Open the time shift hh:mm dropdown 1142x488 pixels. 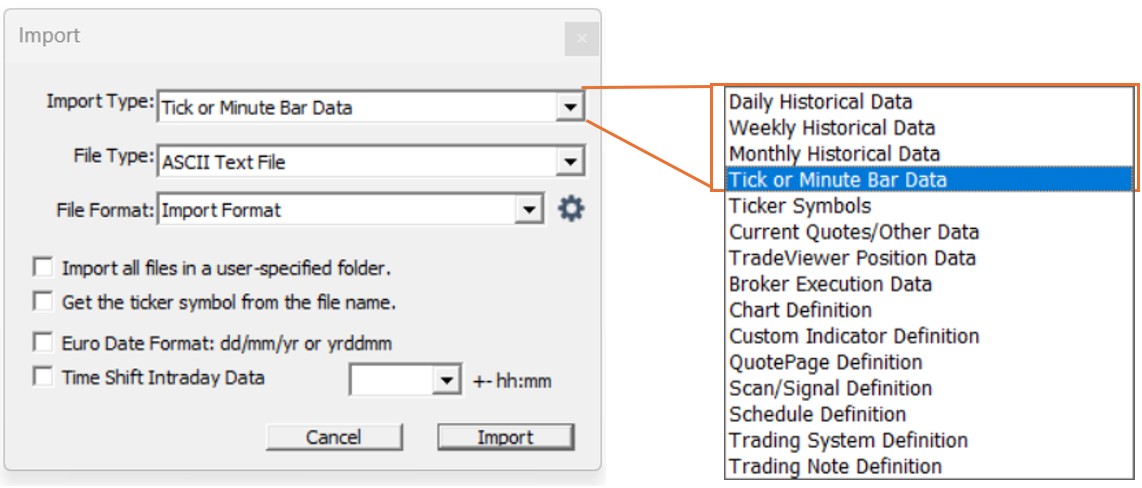[444, 380]
